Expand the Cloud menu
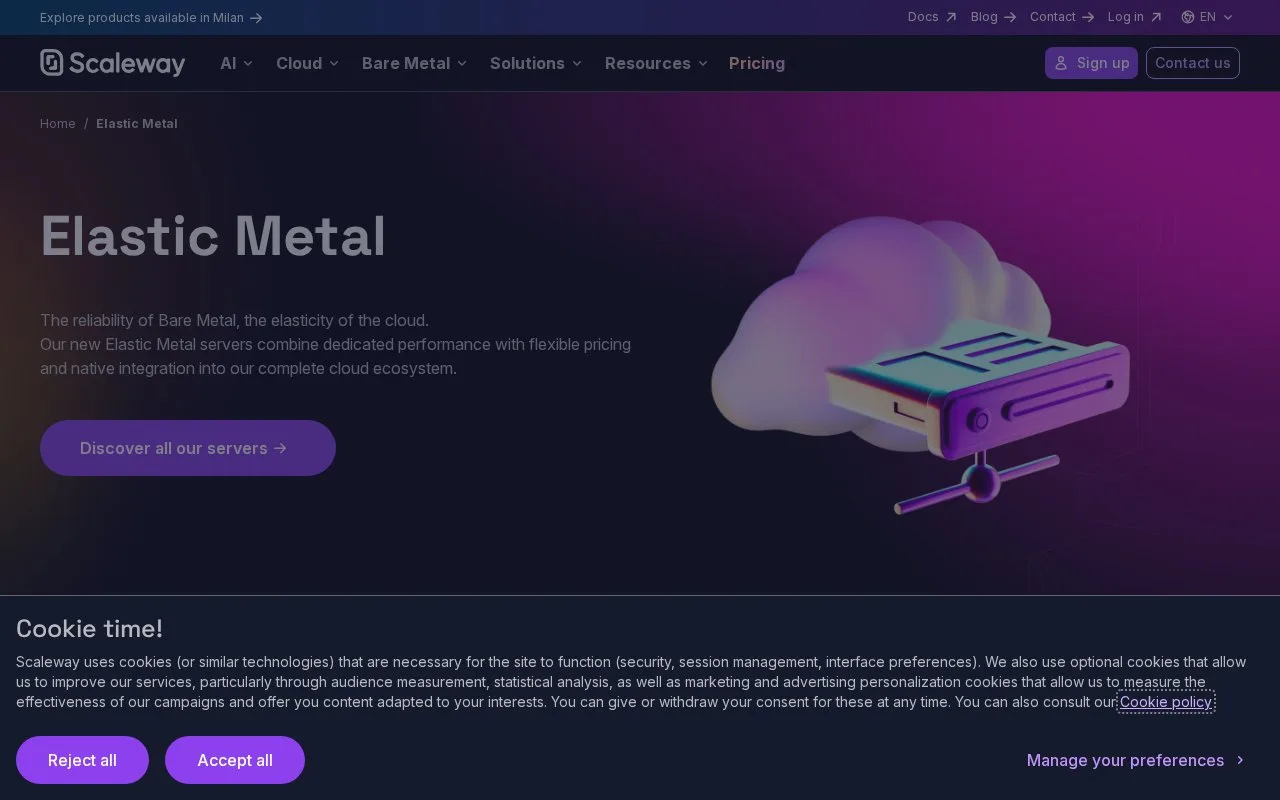Viewport: 1280px width, 800px height. point(308,63)
